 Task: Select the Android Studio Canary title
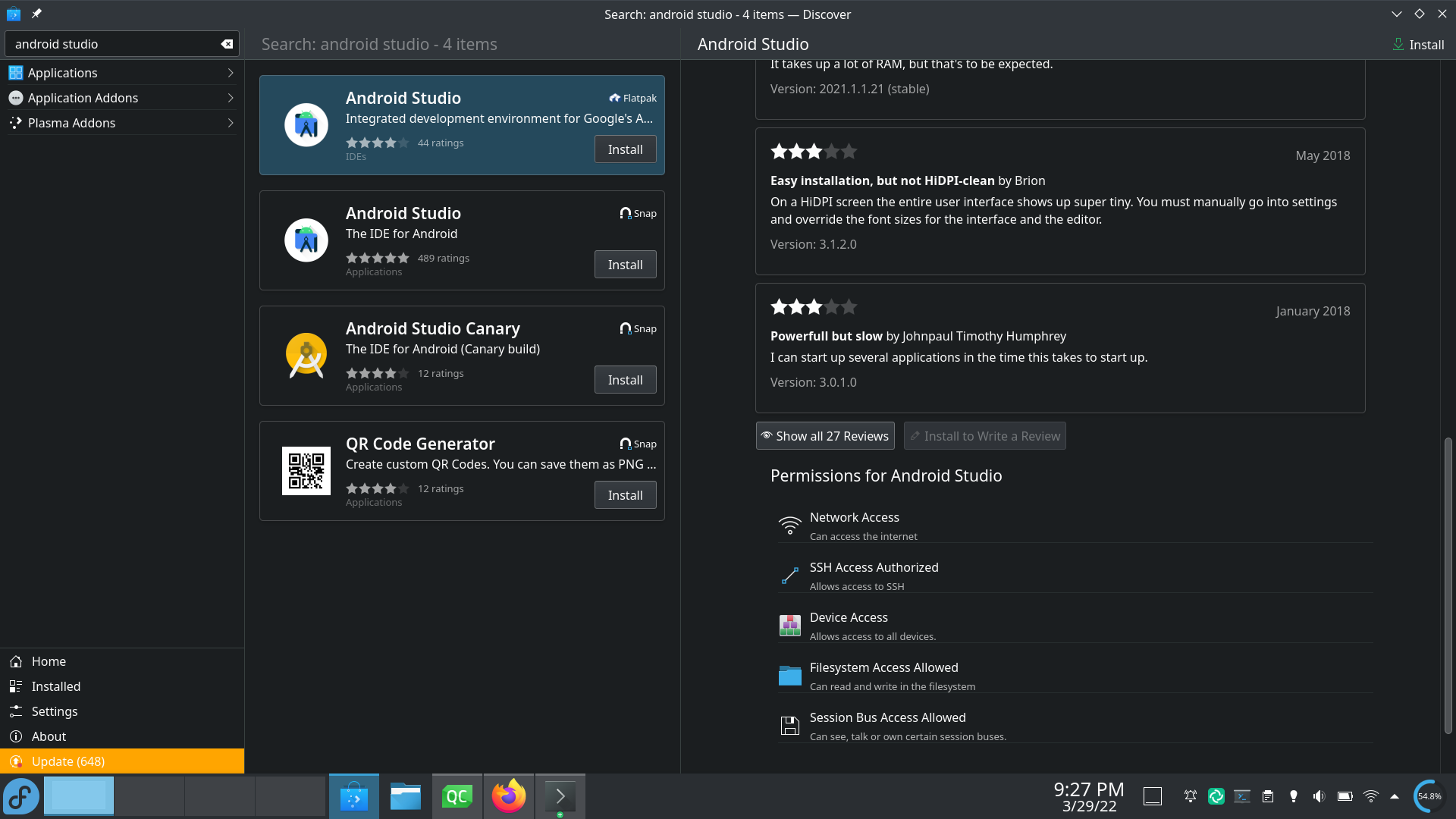click(432, 328)
